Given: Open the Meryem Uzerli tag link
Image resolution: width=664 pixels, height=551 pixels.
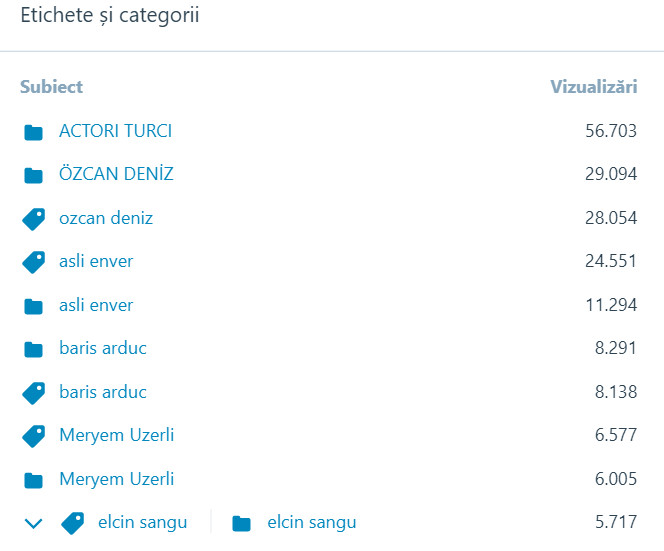Looking at the screenshot, I should 116,435.
